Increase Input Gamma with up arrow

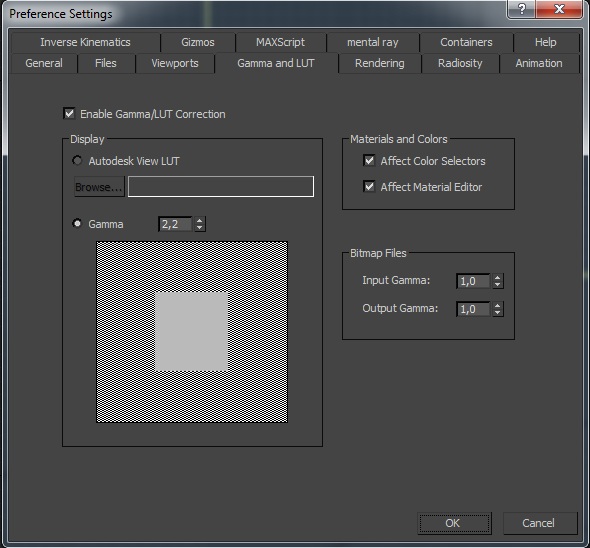pos(498,277)
